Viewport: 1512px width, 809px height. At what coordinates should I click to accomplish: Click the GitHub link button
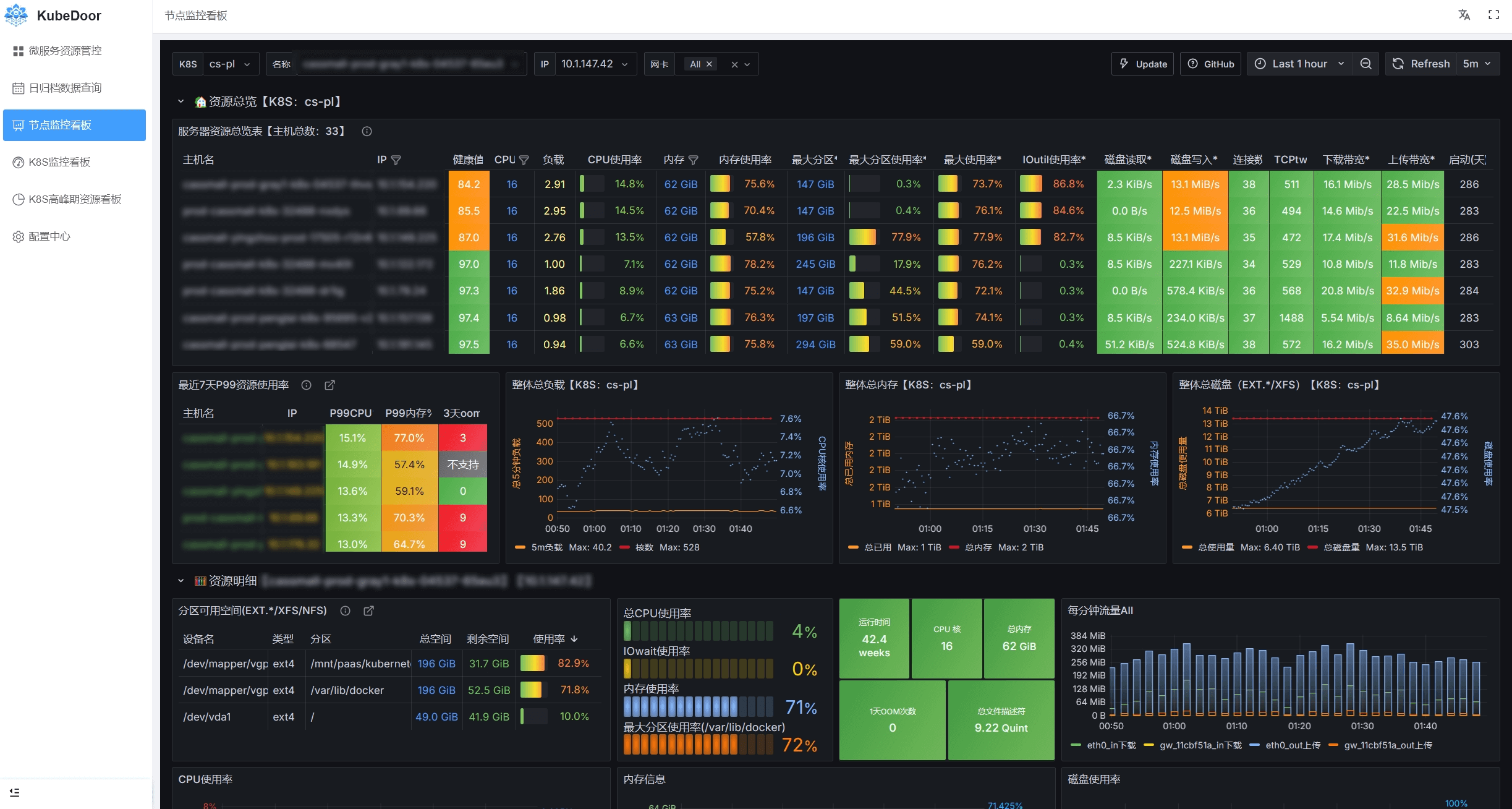[1211, 64]
